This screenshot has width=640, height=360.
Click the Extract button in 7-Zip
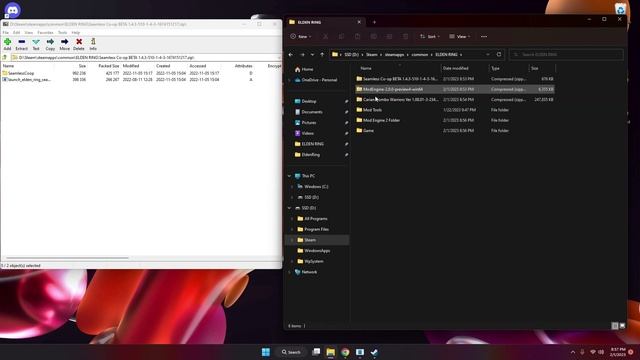pyautogui.click(x=22, y=44)
